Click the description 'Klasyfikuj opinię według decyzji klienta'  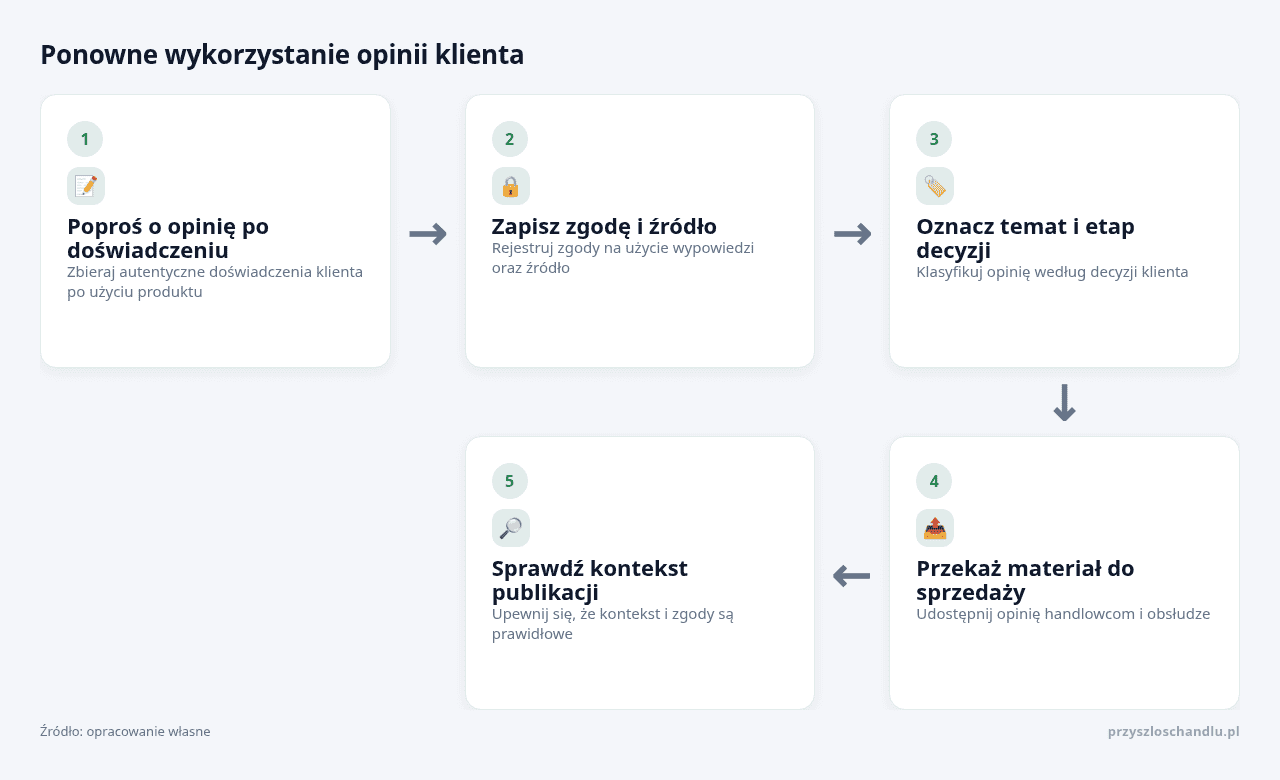tap(1052, 272)
